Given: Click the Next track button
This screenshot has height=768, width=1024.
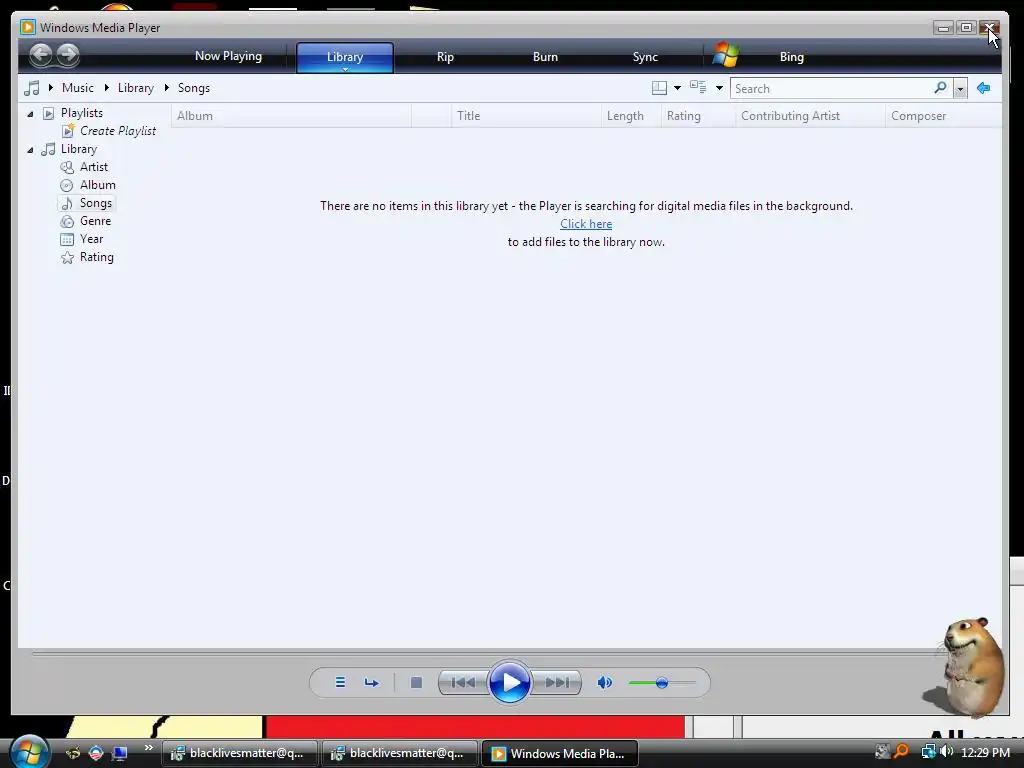Looking at the screenshot, I should (556, 682).
